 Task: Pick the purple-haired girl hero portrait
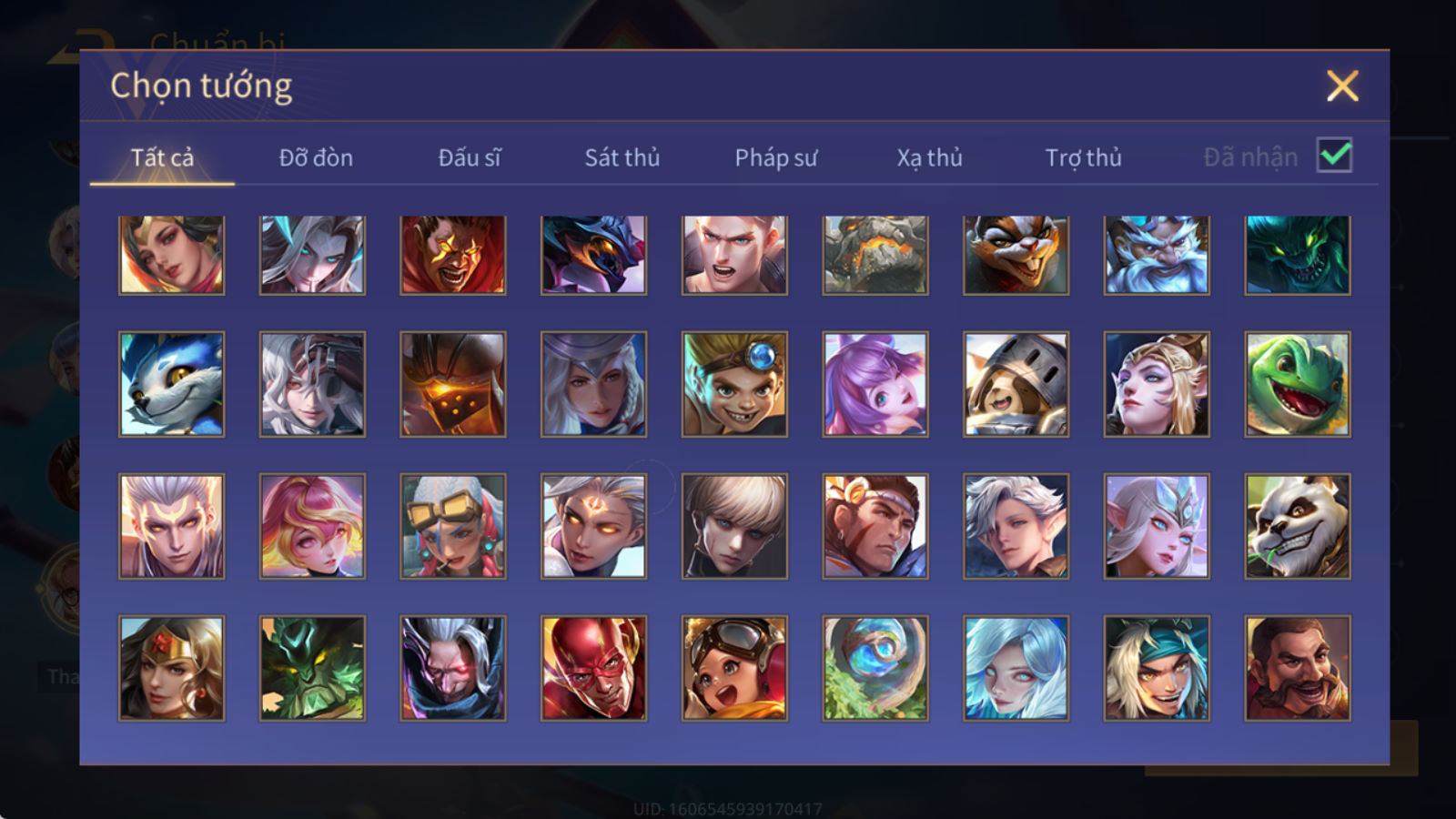click(875, 384)
